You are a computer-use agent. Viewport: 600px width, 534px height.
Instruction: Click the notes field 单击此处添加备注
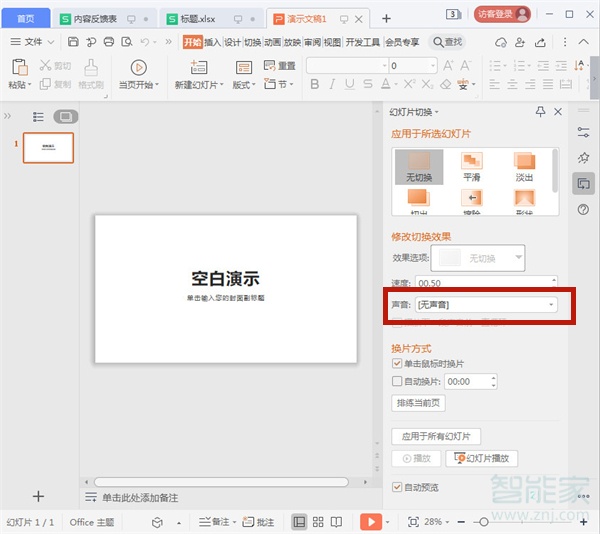(140, 497)
